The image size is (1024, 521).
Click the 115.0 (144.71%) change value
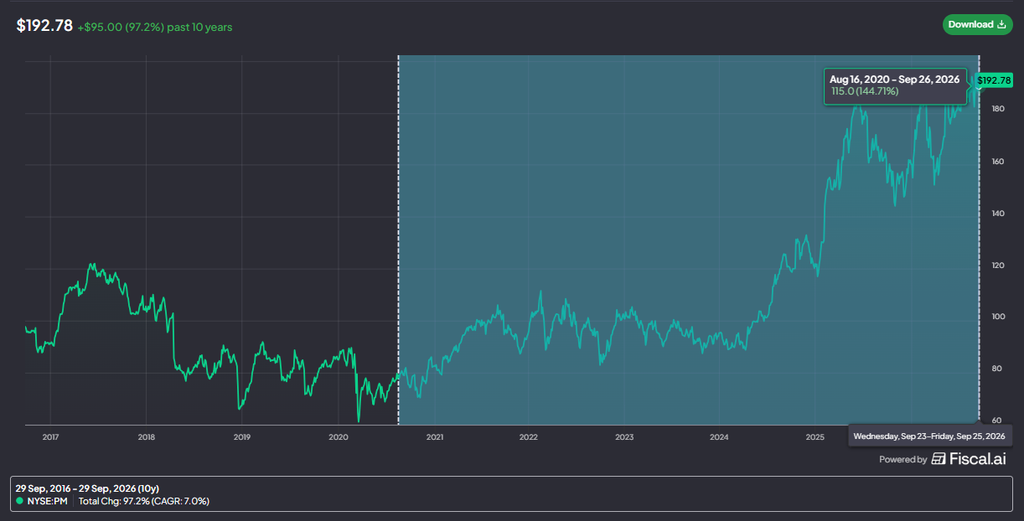pyautogui.click(x=865, y=91)
